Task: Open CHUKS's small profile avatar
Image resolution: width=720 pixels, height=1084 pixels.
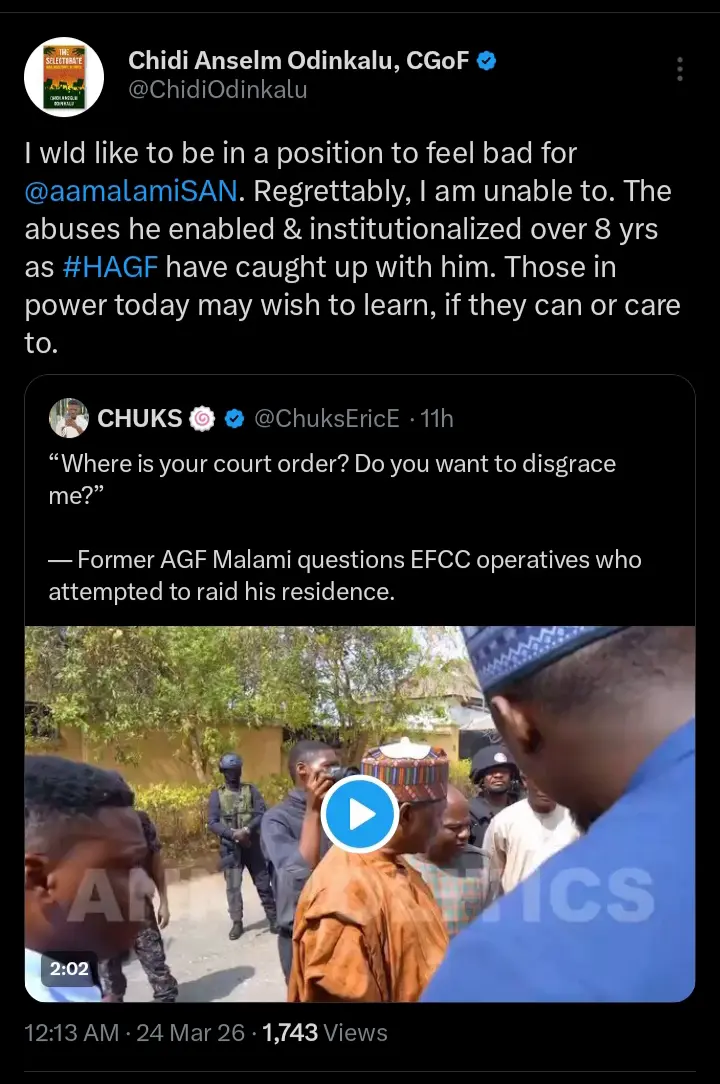Action: coord(68,418)
